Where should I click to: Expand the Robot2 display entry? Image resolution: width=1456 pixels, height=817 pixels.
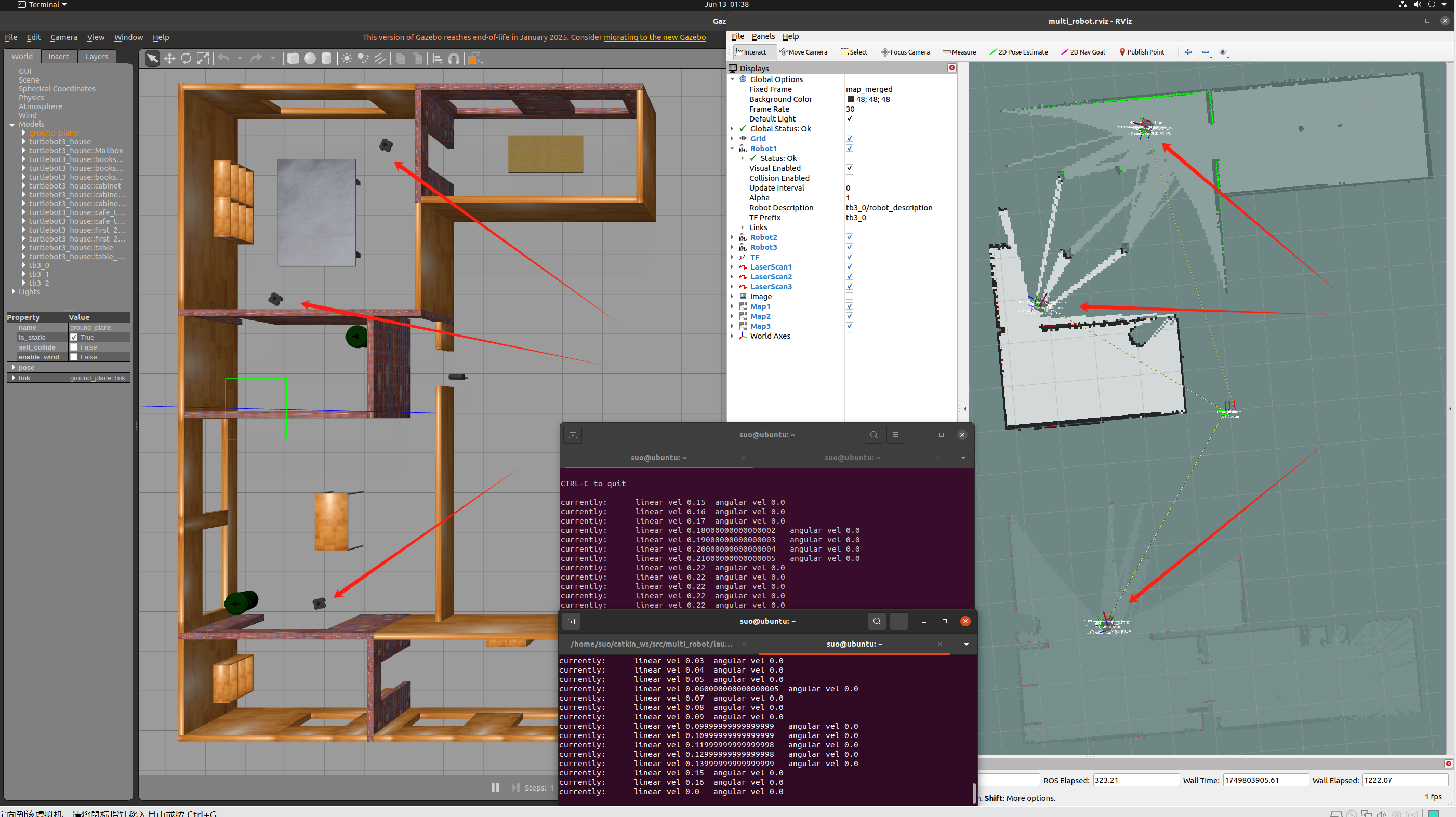click(x=732, y=237)
